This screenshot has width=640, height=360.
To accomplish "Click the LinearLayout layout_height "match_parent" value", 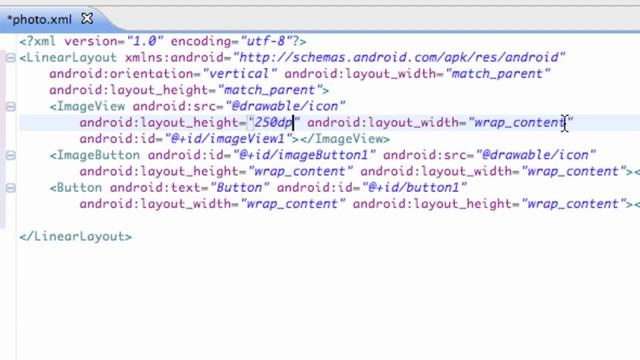I will [270, 90].
